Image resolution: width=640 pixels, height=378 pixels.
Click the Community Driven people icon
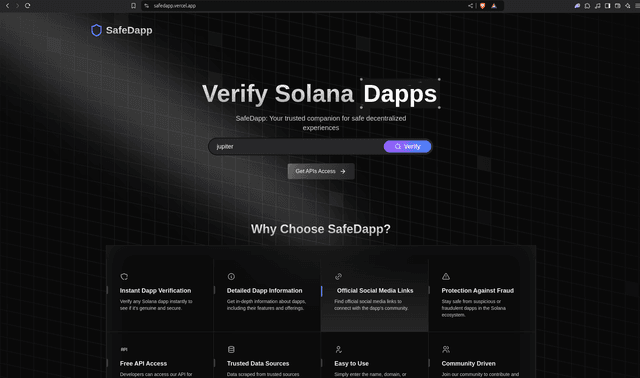446,349
